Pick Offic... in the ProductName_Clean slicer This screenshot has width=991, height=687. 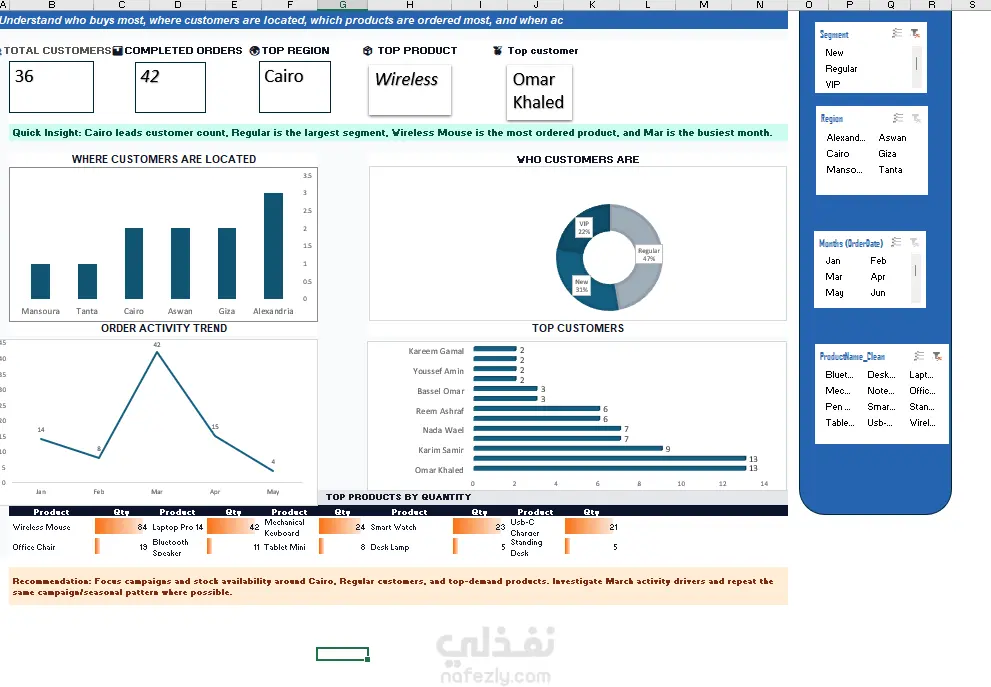click(x=923, y=391)
